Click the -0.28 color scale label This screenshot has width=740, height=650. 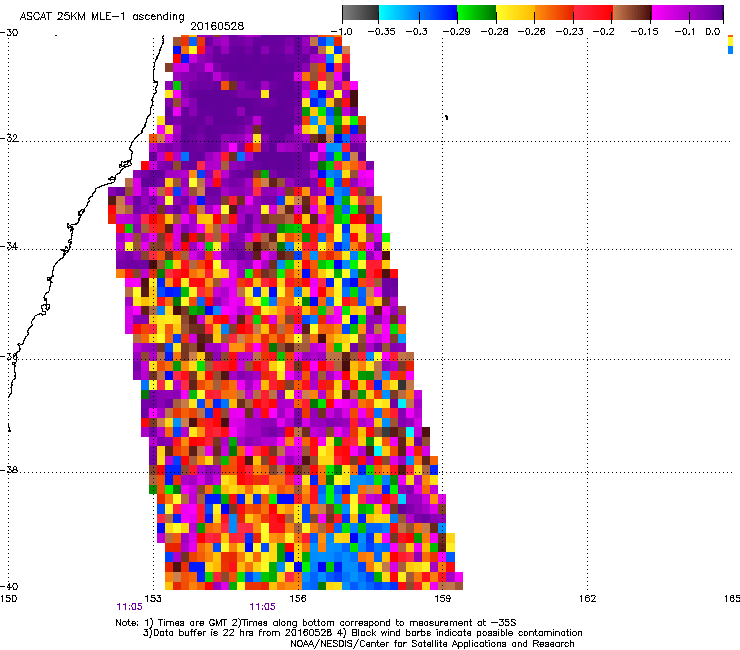494,32
